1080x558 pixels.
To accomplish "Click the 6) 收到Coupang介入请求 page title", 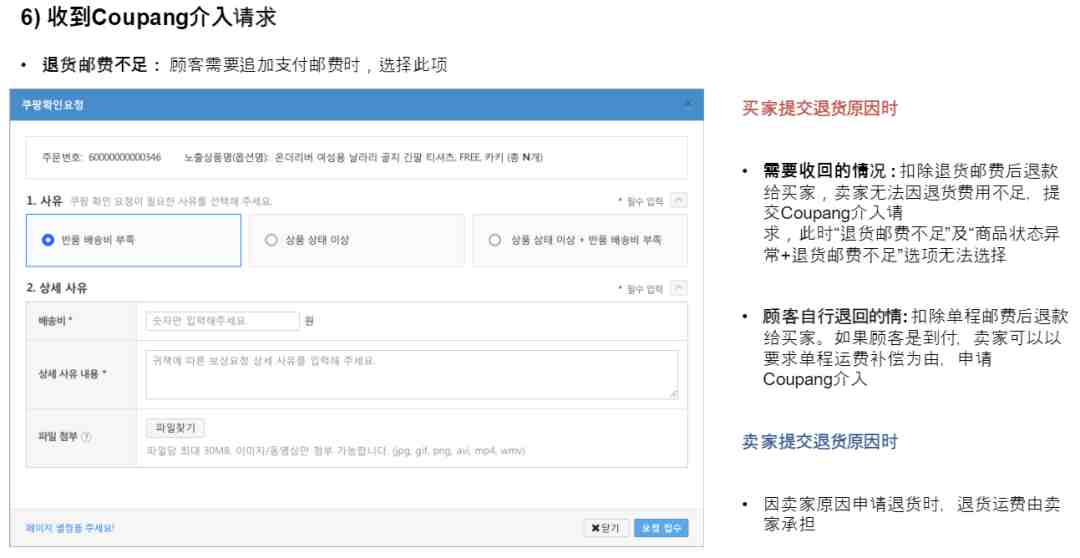I will click(x=148, y=17).
